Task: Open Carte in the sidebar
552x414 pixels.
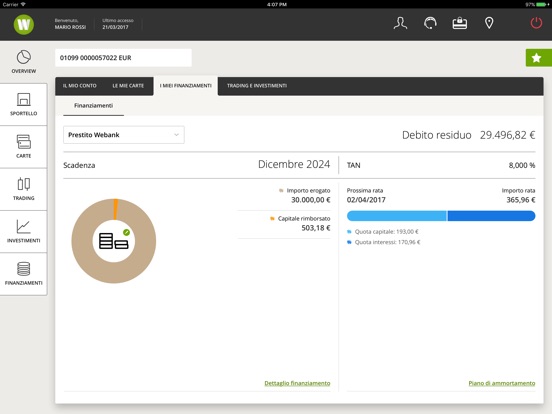Action: [24, 146]
